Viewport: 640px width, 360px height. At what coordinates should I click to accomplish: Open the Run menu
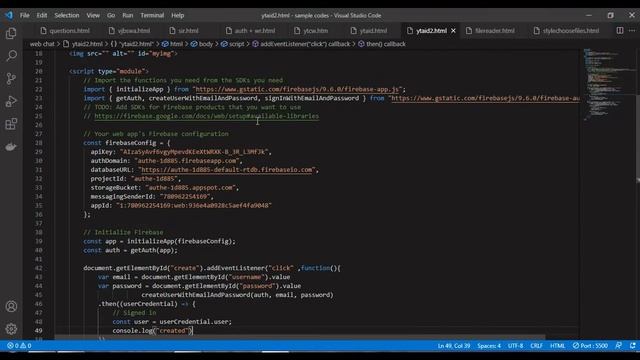[128, 16]
